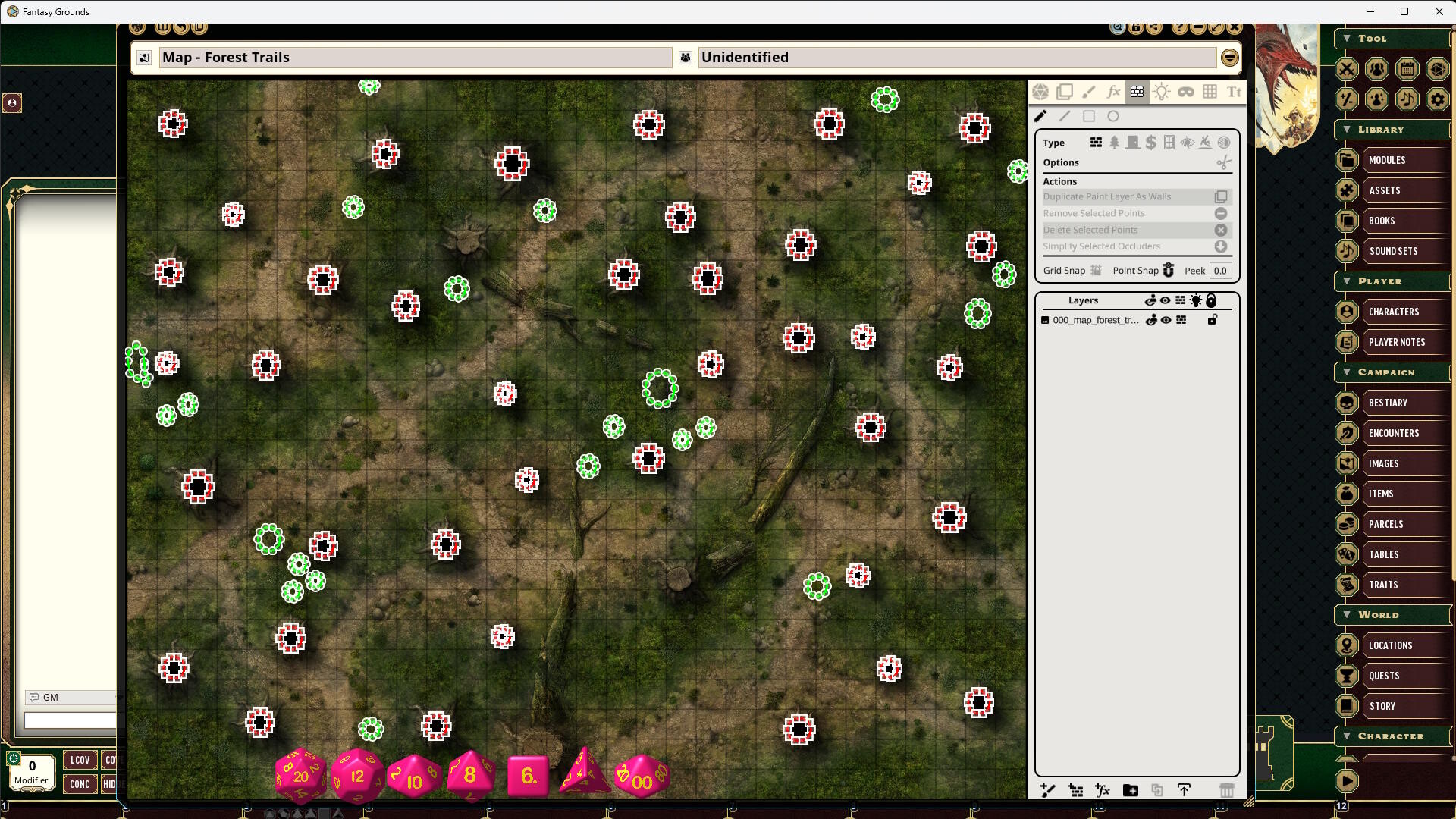Open the Options gear tool icon
Image resolution: width=1456 pixels, height=819 pixels.
(x=1438, y=99)
